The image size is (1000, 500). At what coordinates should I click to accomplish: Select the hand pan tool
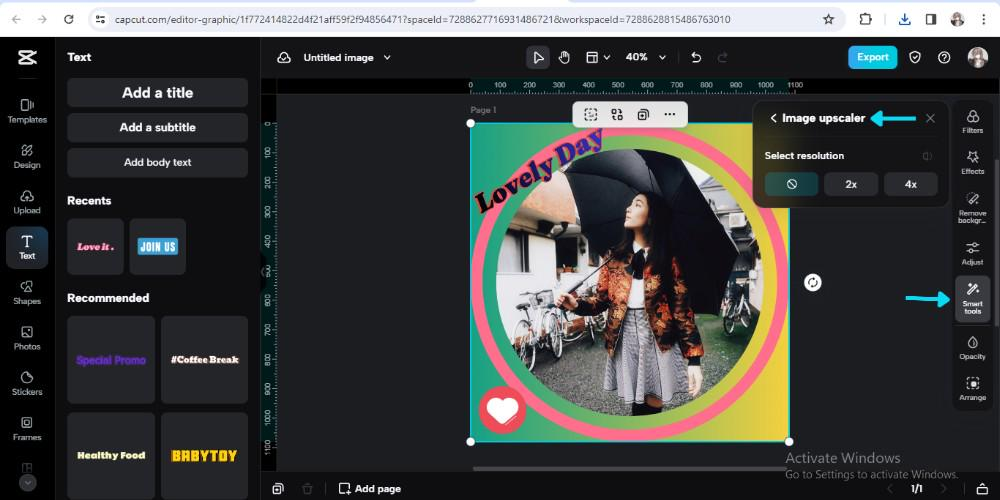coord(564,57)
